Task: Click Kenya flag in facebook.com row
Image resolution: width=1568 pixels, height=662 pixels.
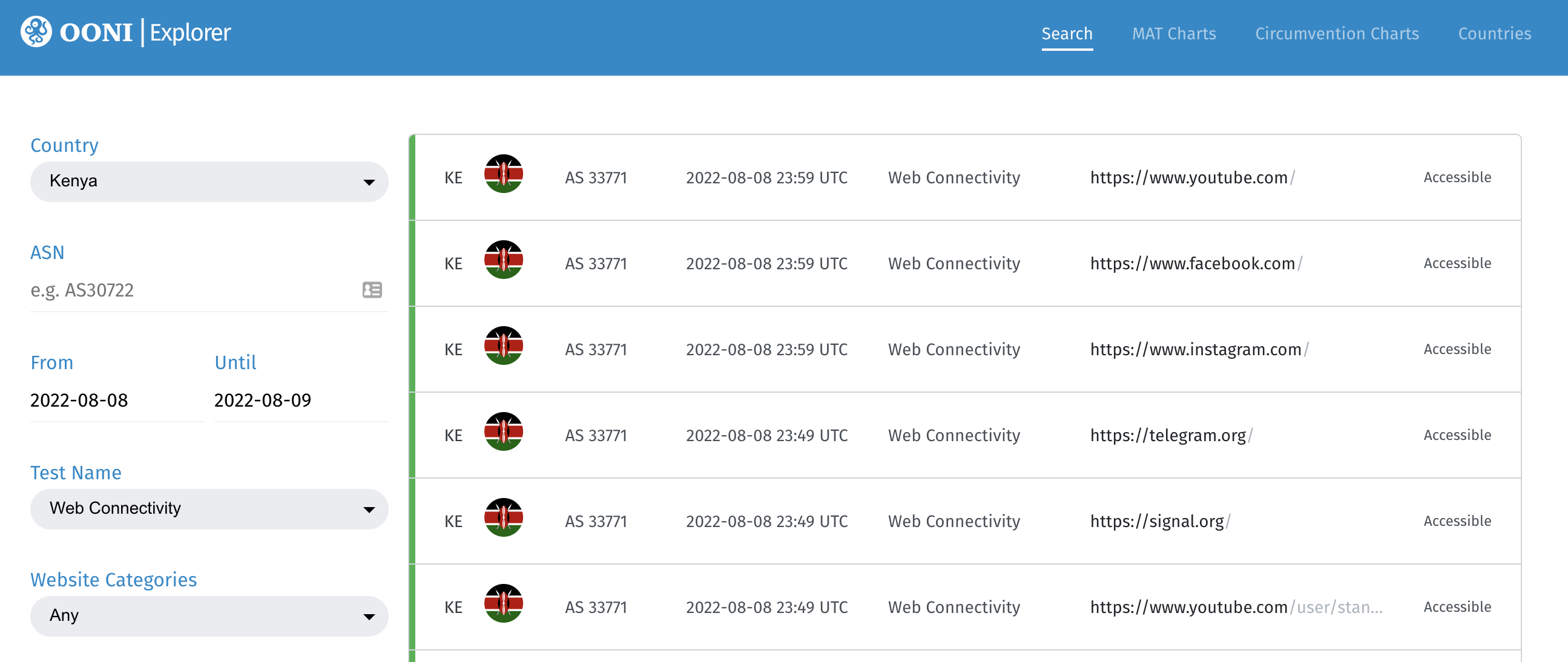Action: [x=502, y=260]
